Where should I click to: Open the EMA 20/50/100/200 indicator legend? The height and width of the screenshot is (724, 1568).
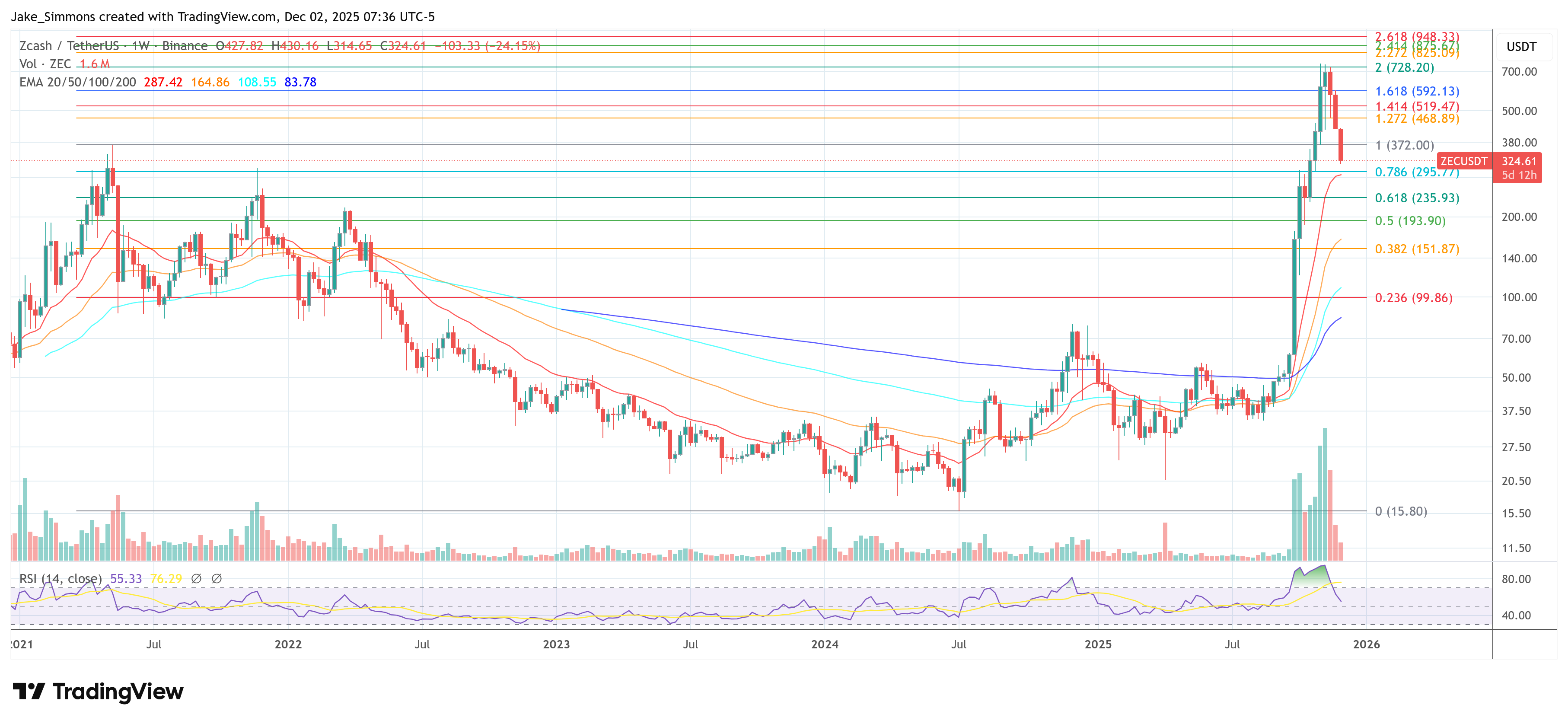(77, 82)
